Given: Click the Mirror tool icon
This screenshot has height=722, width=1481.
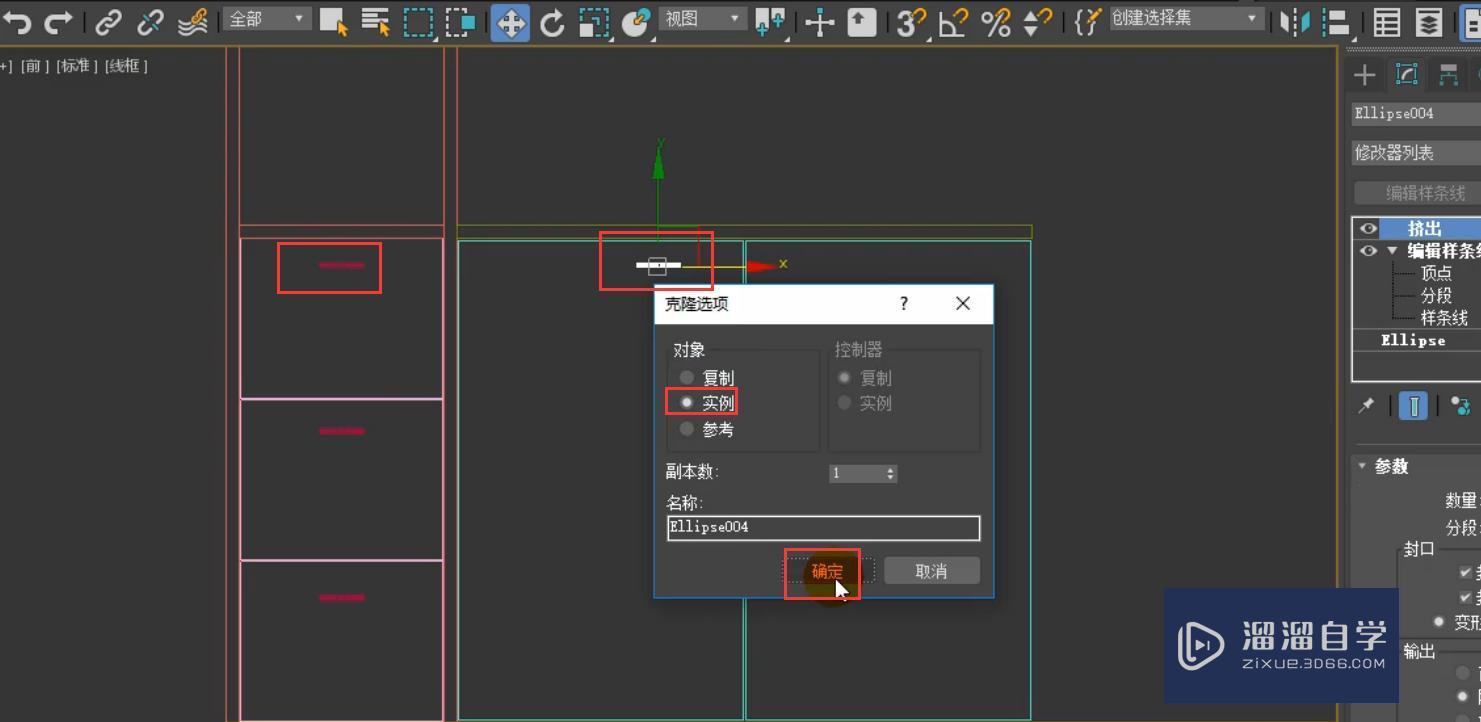Looking at the screenshot, I should pyautogui.click(x=1295, y=22).
